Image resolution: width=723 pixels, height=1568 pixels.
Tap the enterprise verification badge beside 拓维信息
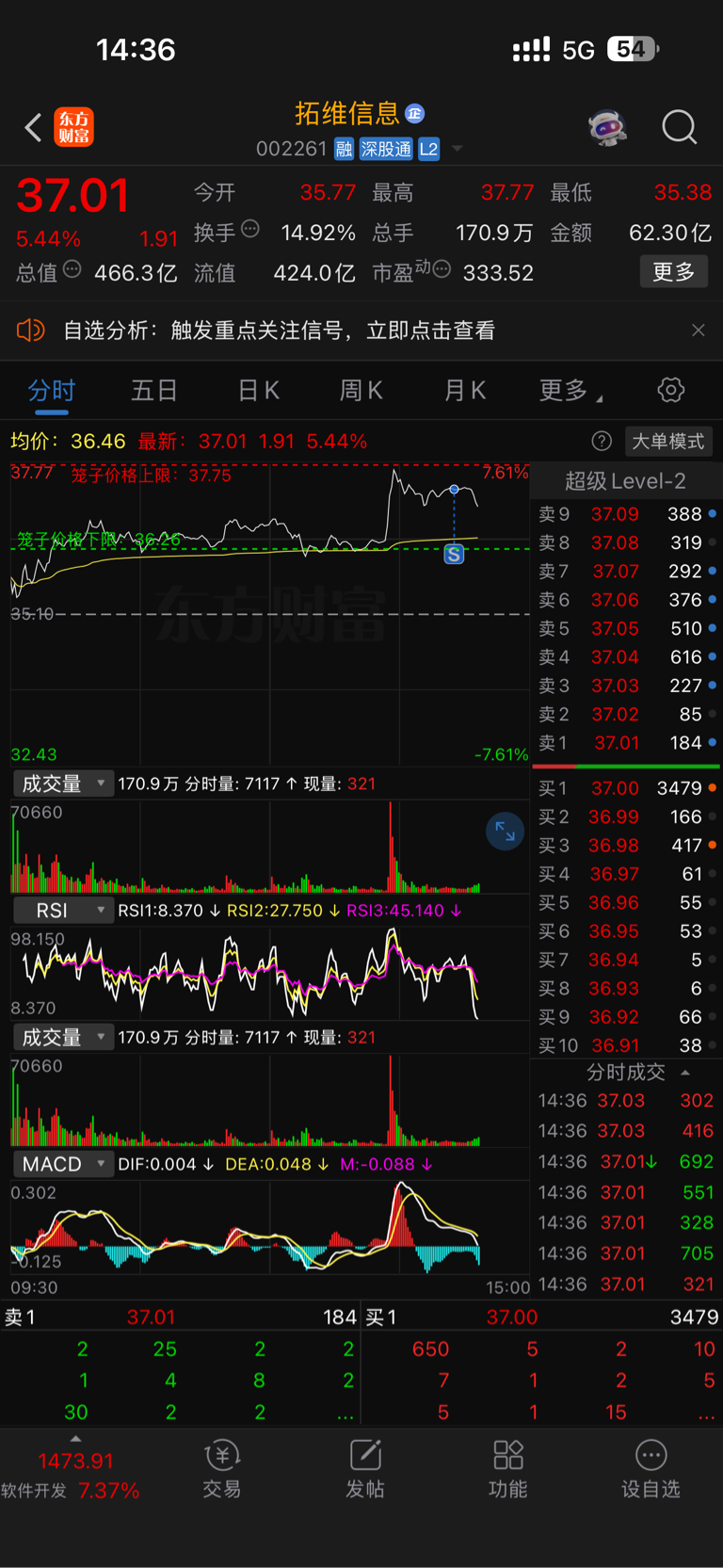(x=414, y=114)
